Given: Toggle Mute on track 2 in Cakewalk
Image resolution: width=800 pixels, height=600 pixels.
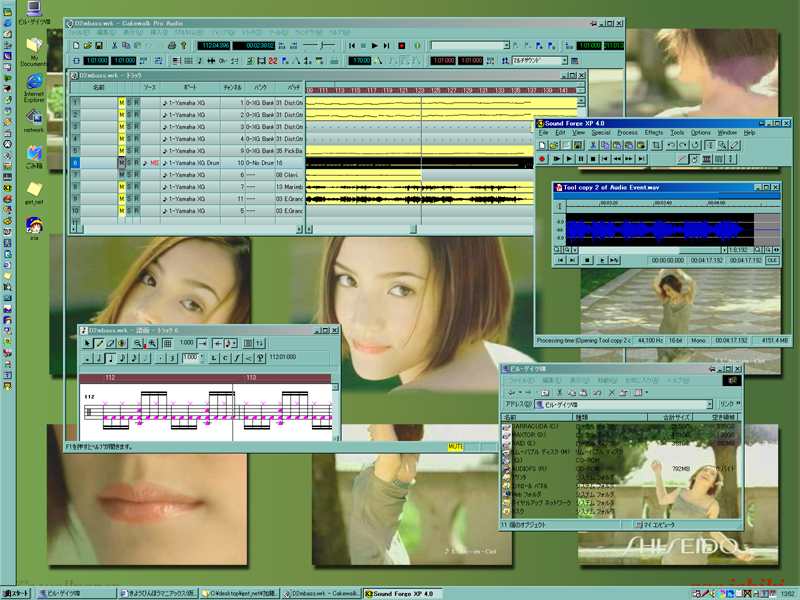Looking at the screenshot, I should pyautogui.click(x=121, y=115).
